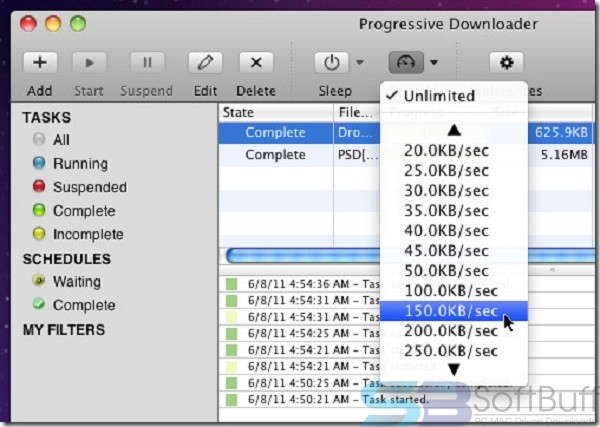Click the Delete X icon

tap(256, 62)
